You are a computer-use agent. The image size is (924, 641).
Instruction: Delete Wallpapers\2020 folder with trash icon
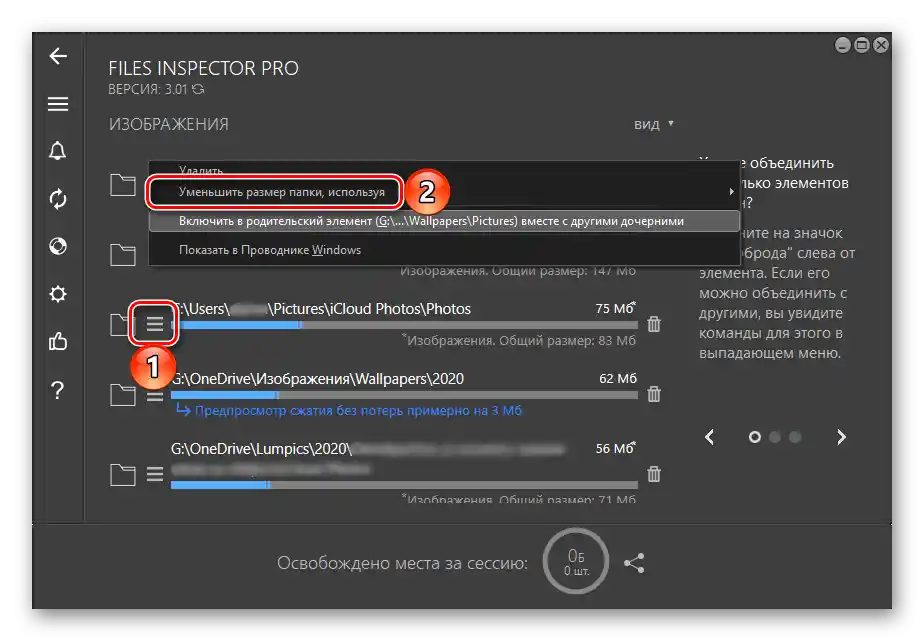coord(654,394)
